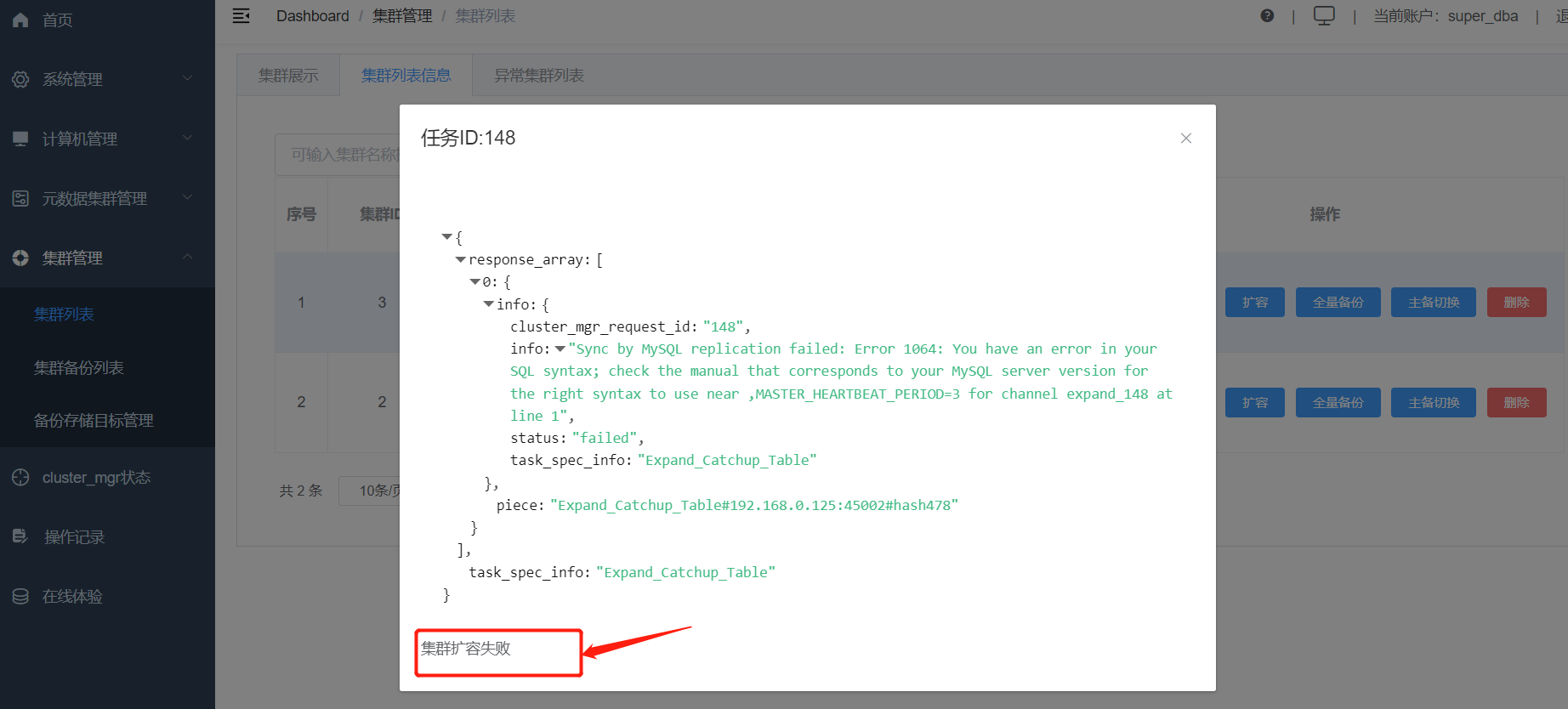This screenshot has width=1568, height=709.
Task: Open 备份存储目标管理 submenu item
Action: pyautogui.click(x=94, y=420)
